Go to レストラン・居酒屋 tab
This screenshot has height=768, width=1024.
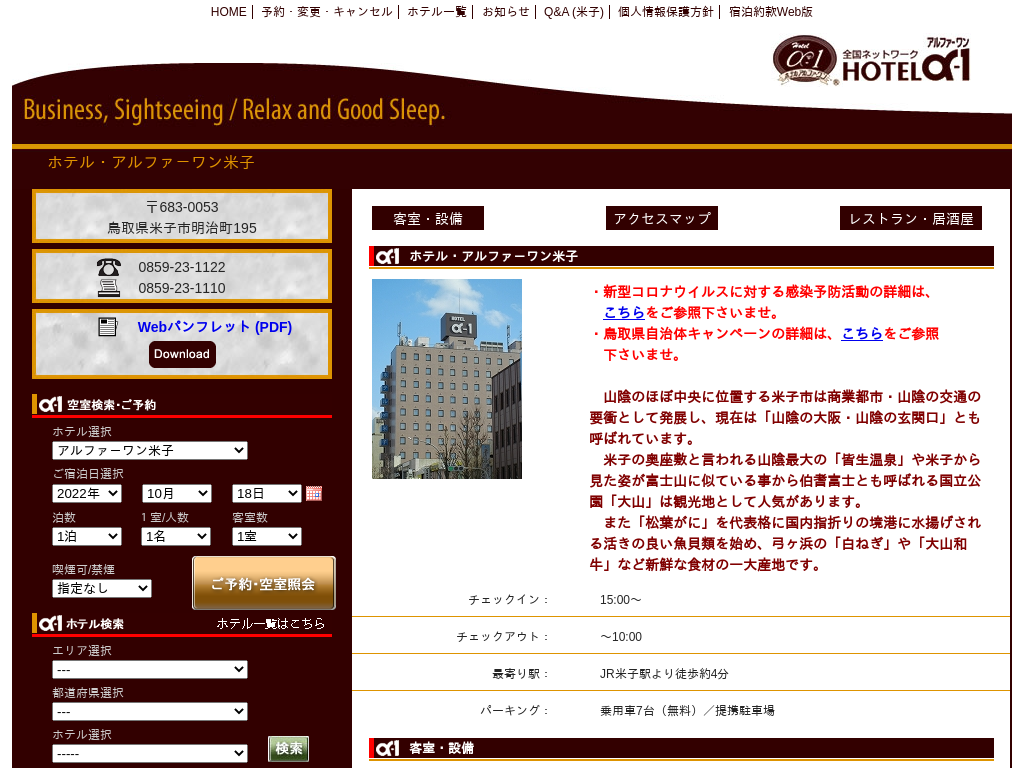(911, 218)
